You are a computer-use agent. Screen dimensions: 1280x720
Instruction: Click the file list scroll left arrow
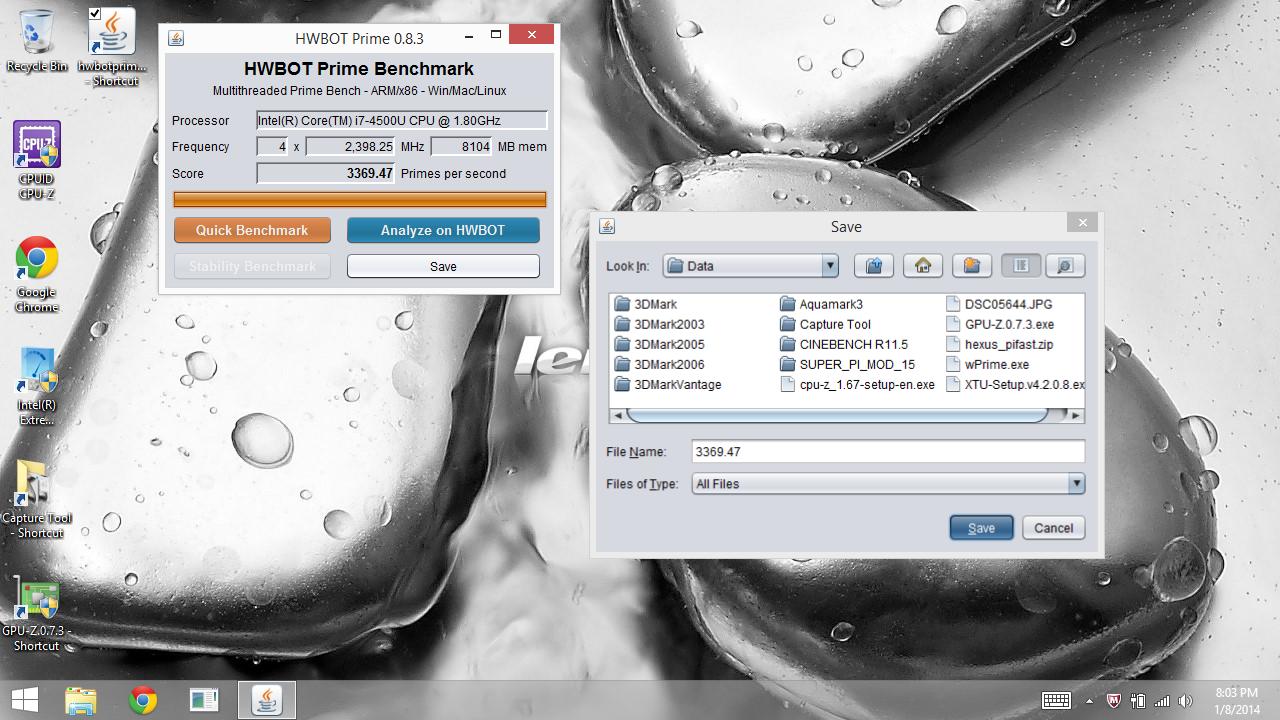(x=618, y=415)
